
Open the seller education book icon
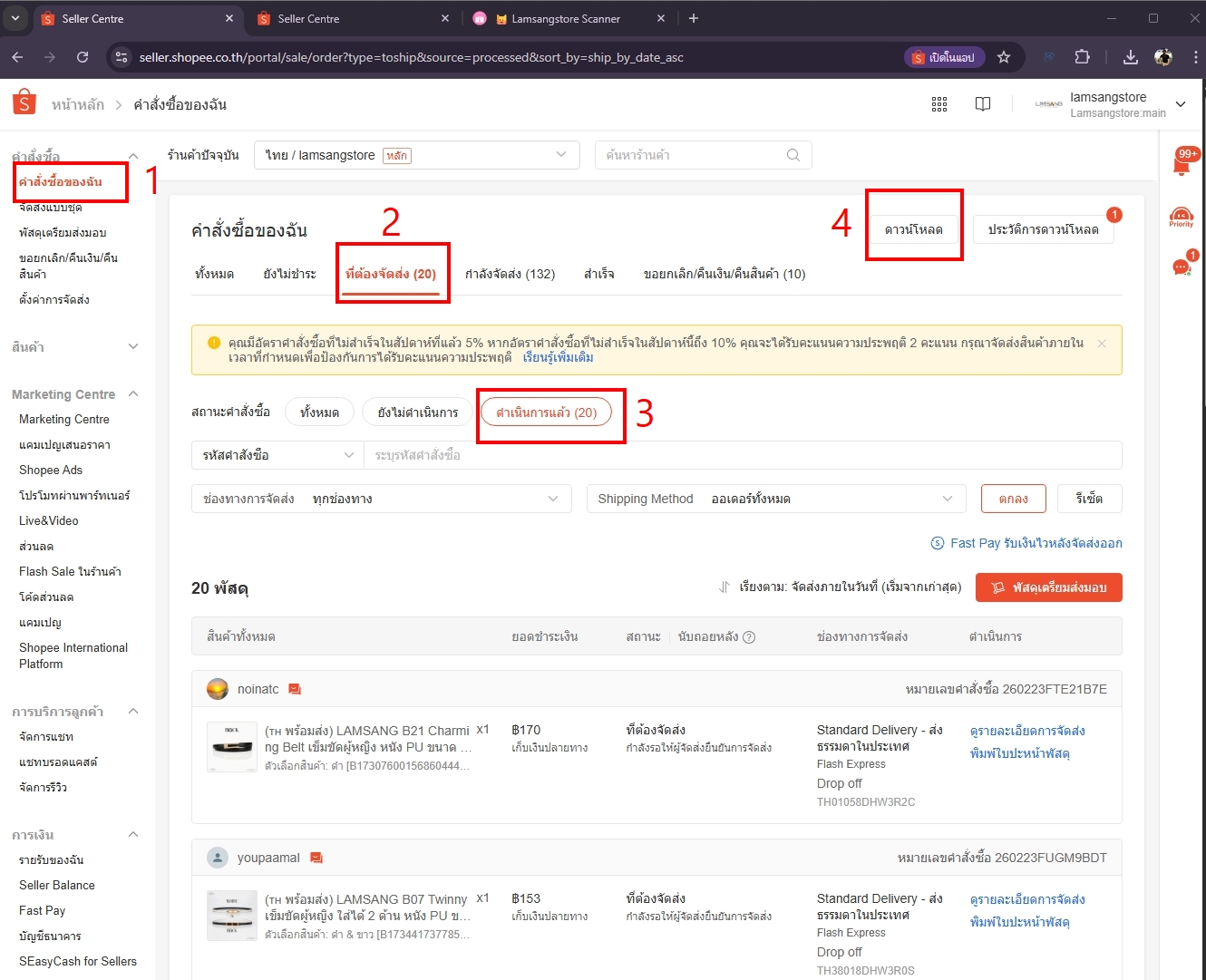coord(983,104)
